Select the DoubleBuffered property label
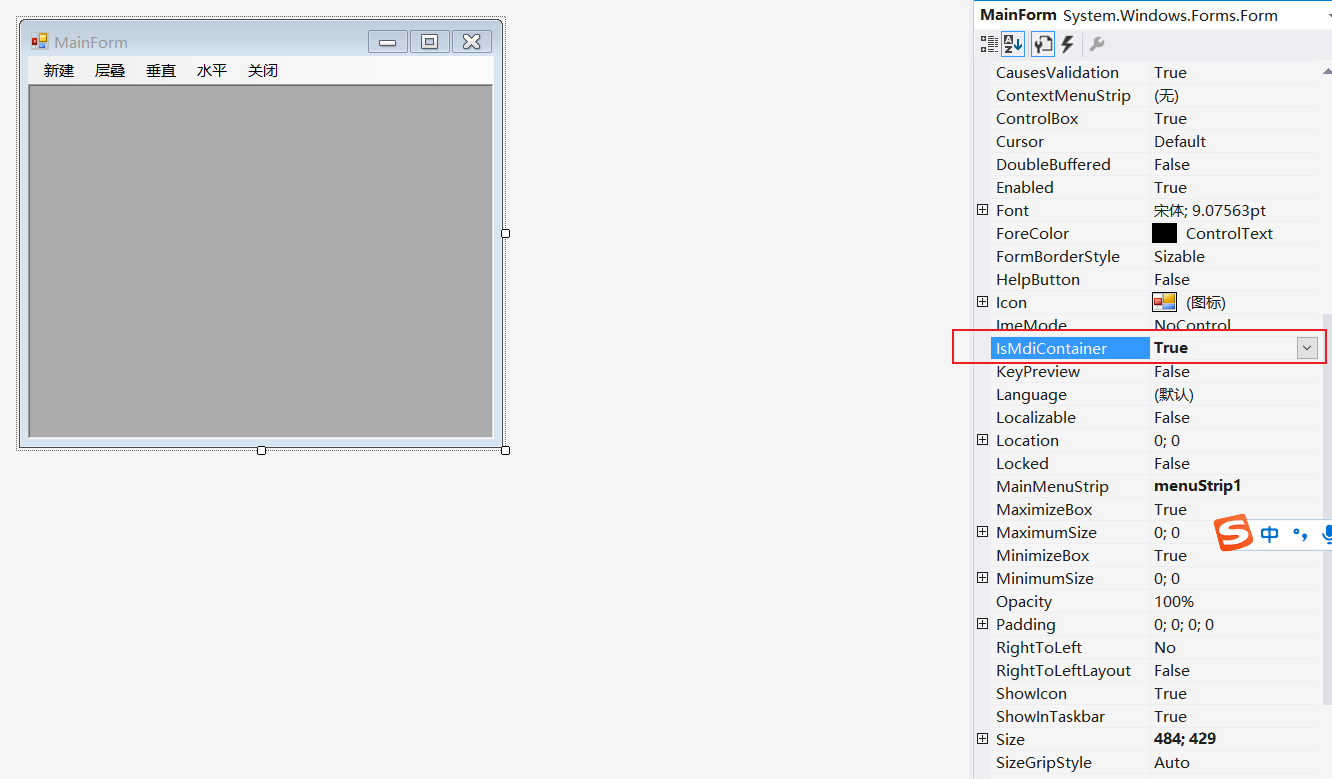1332x779 pixels. 1053,164
